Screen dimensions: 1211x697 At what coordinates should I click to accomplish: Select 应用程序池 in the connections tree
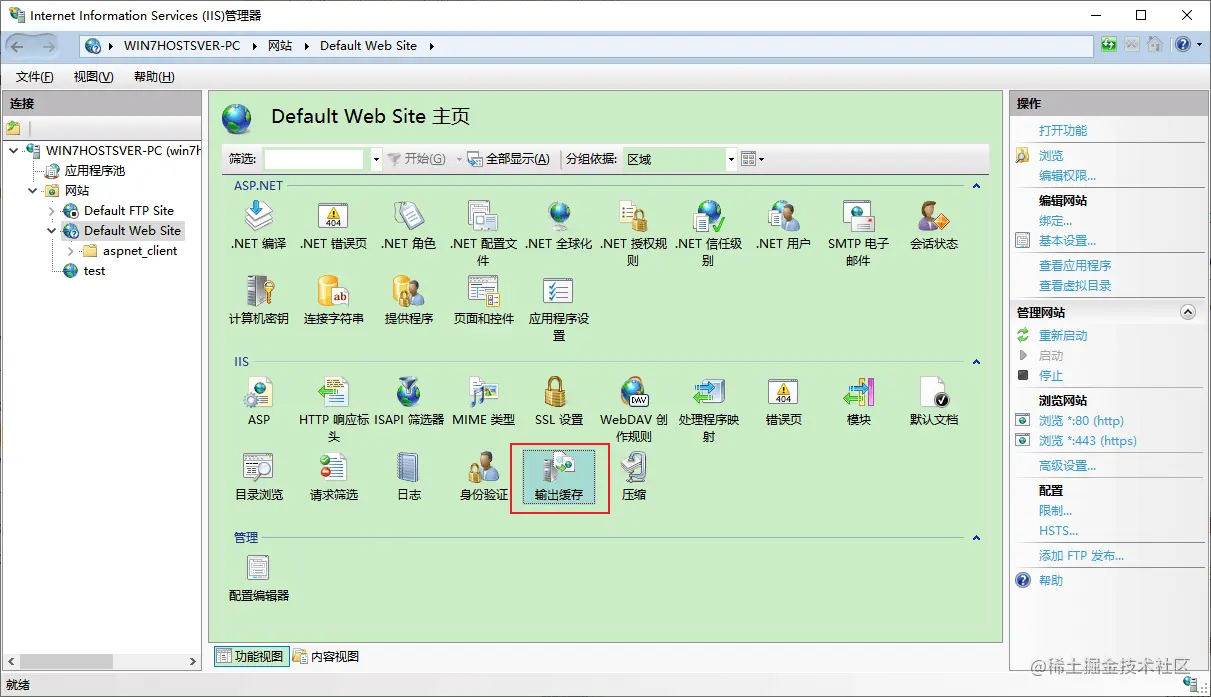click(95, 171)
